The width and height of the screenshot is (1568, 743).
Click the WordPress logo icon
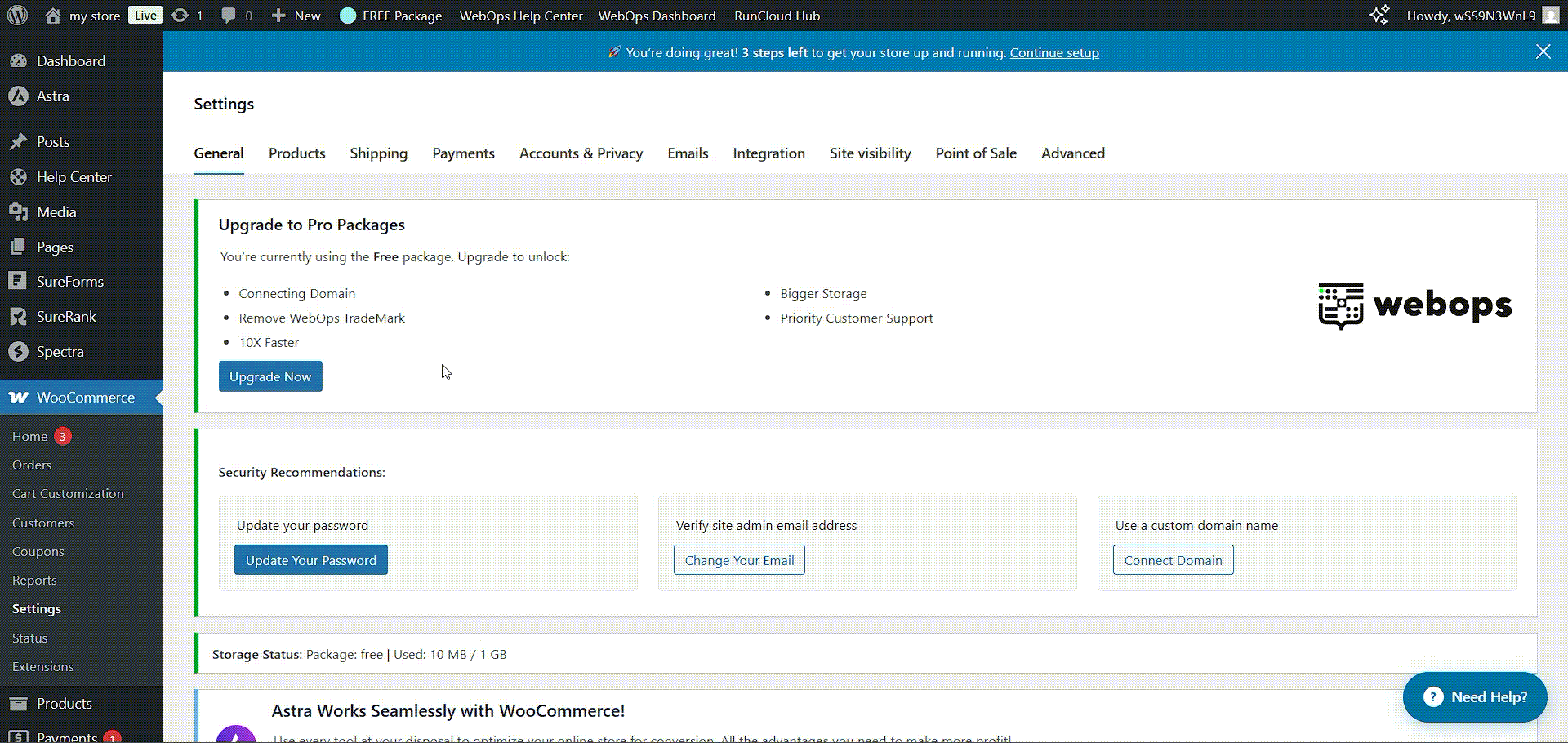click(x=17, y=16)
